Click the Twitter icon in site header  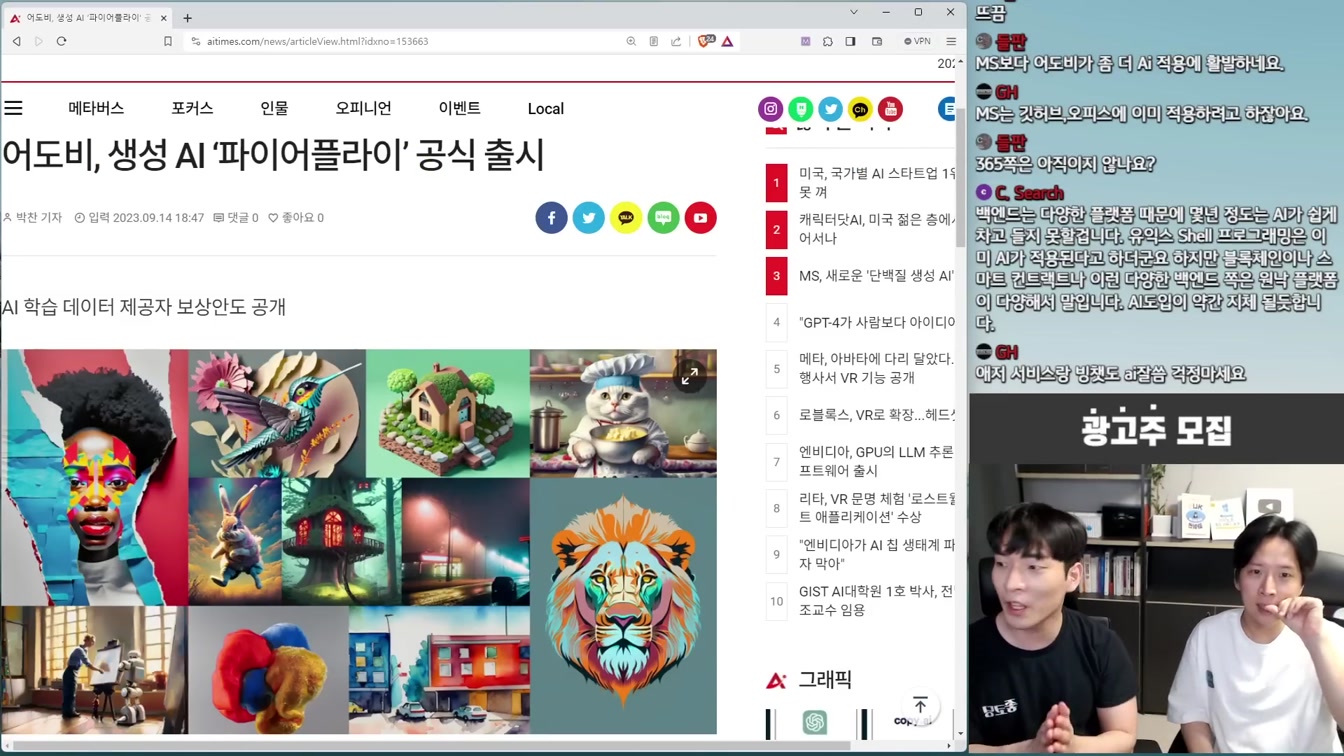(x=830, y=108)
